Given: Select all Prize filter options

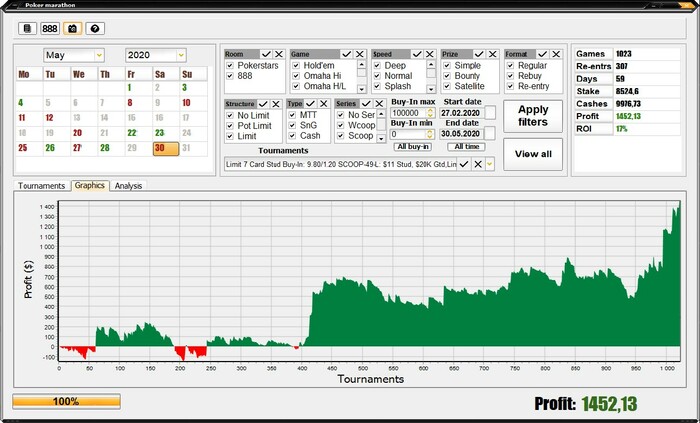Looking at the screenshot, I should click(479, 54).
